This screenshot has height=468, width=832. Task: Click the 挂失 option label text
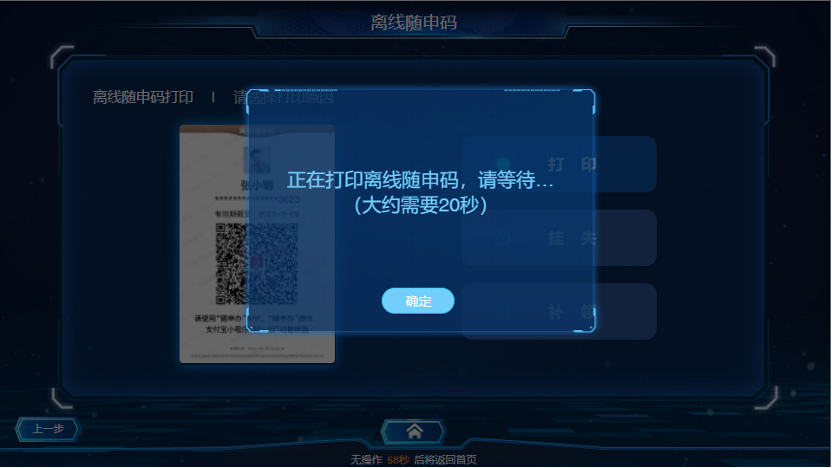point(572,238)
